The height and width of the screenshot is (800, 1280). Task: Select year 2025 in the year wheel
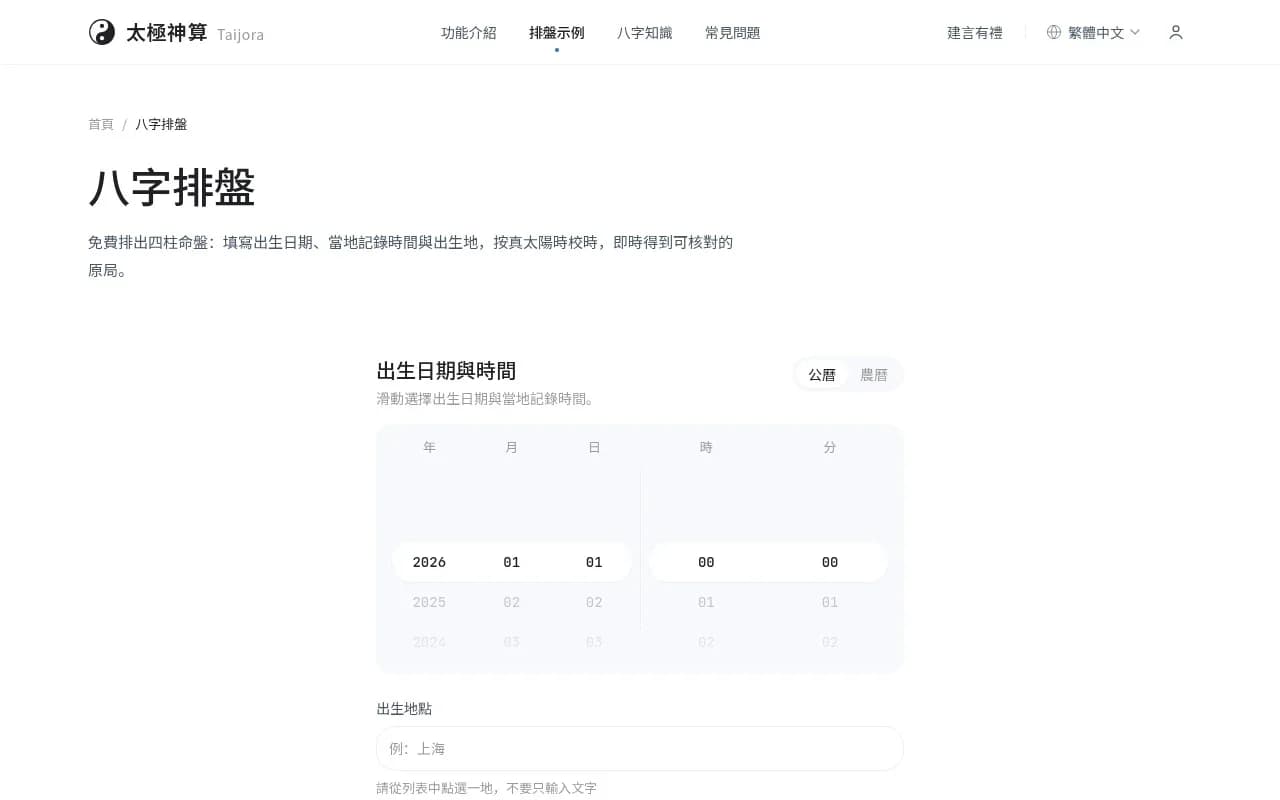(x=429, y=602)
